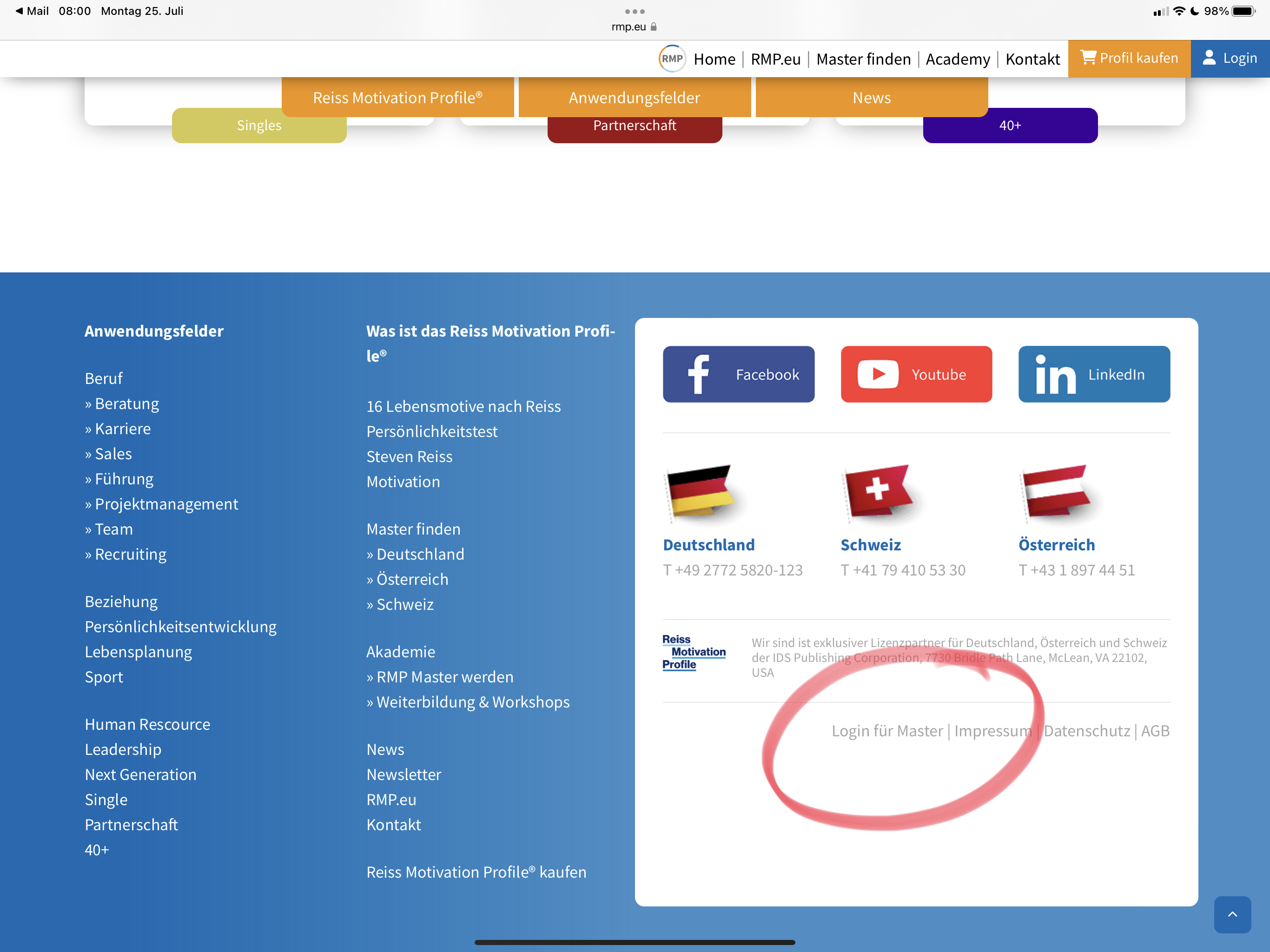The width and height of the screenshot is (1270, 952).
Task: Open the LinkedIn social button label
Action: pos(1116,374)
